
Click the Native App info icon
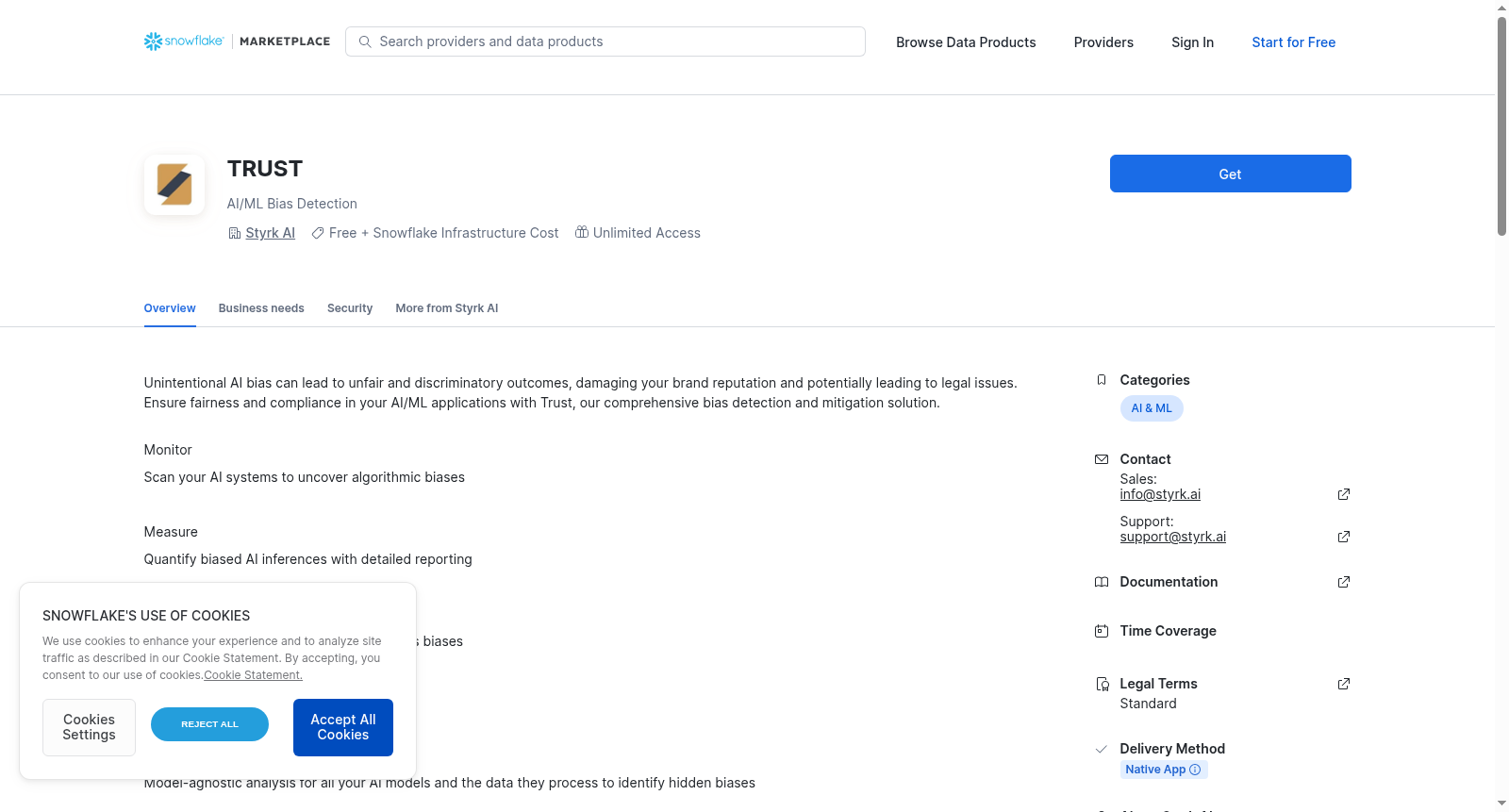coord(1195,770)
